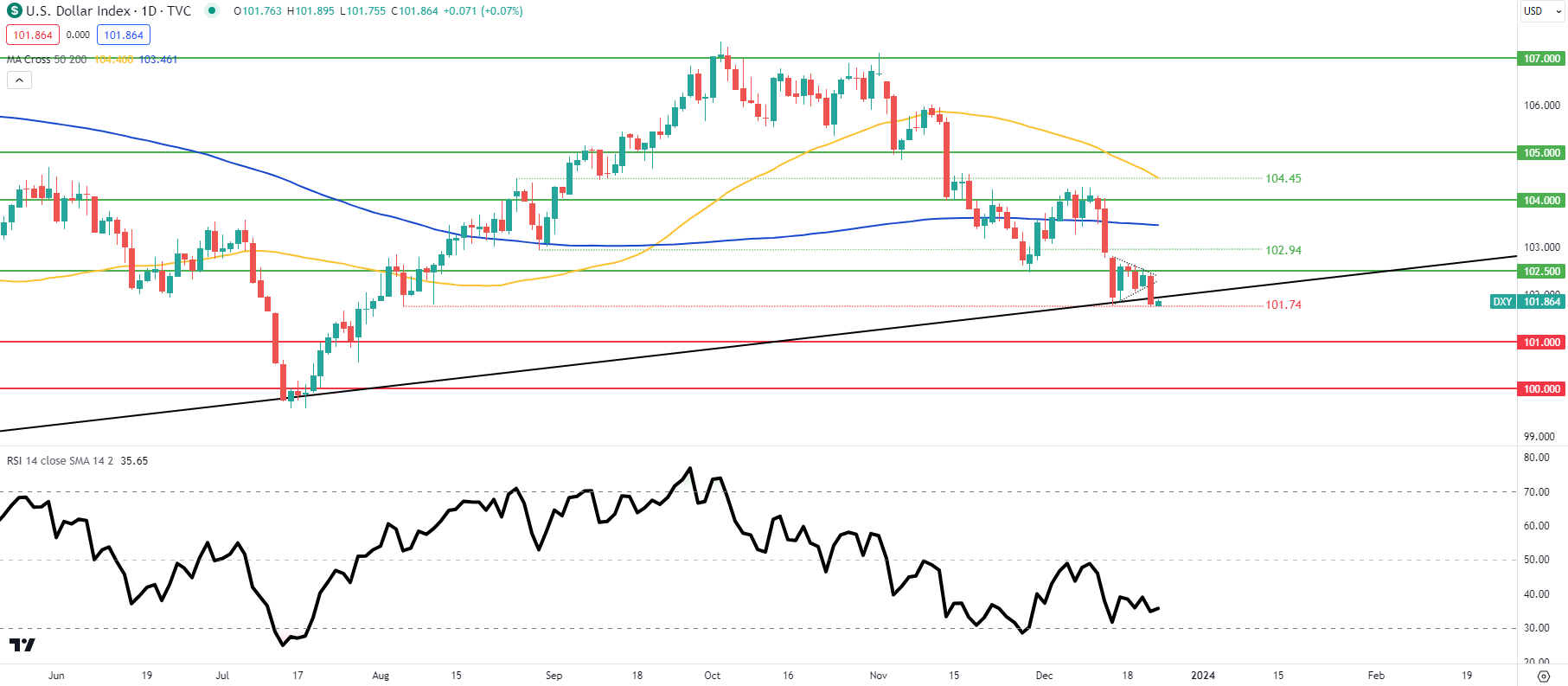
Task: Click the red sell price 101.864 button
Action: 33,35
